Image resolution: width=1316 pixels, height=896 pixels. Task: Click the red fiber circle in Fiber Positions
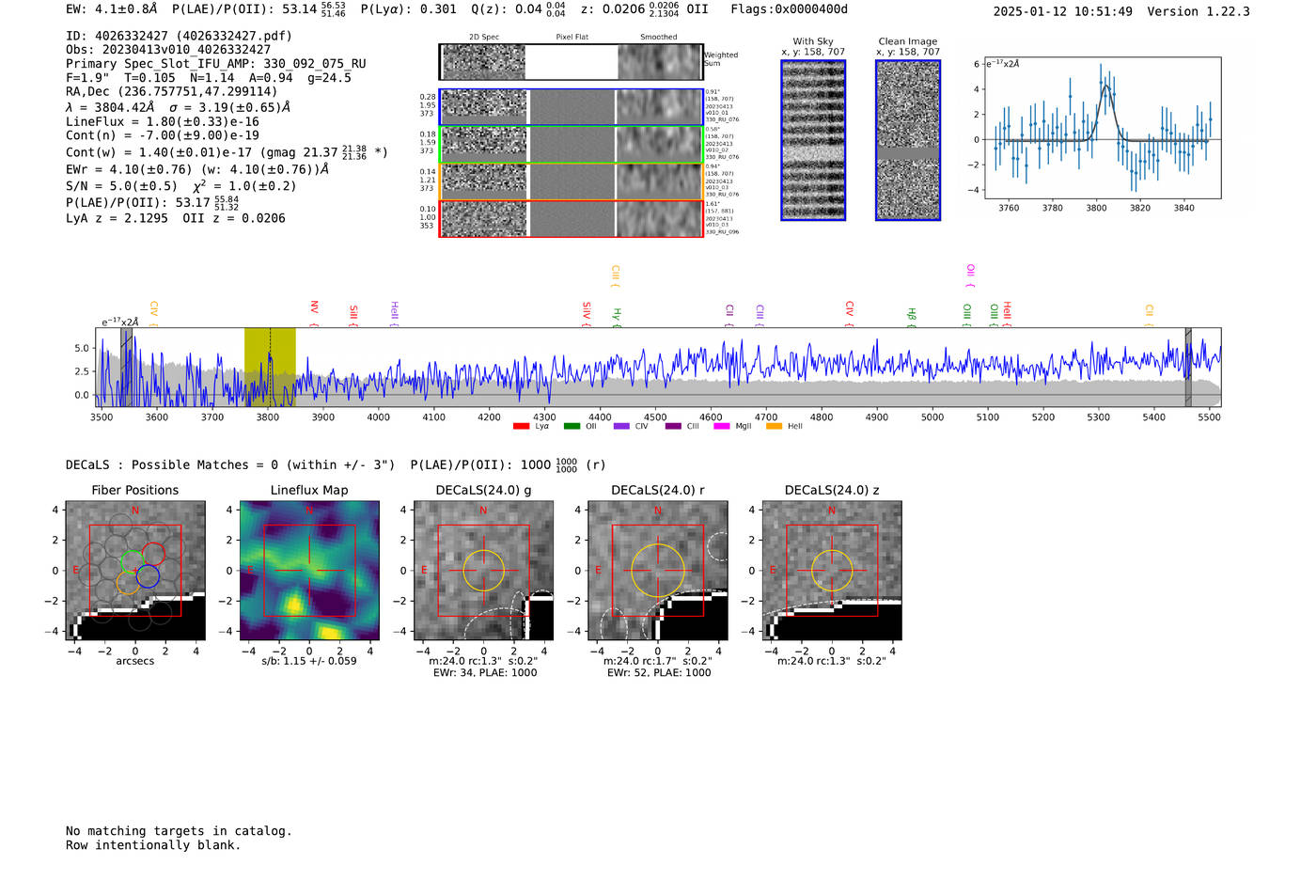[153, 555]
